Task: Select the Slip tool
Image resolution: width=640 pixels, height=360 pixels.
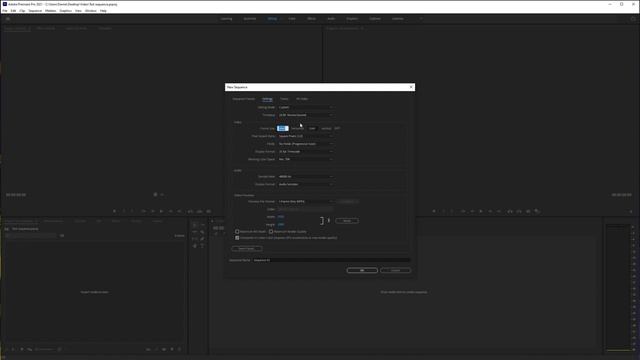Action: point(195,239)
